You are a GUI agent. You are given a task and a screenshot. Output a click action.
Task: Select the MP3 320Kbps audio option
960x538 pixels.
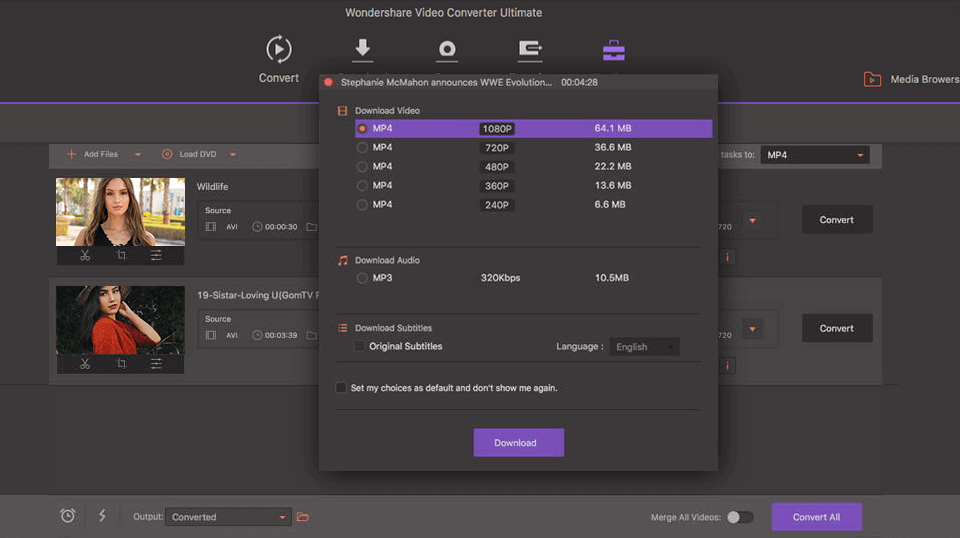pos(362,278)
